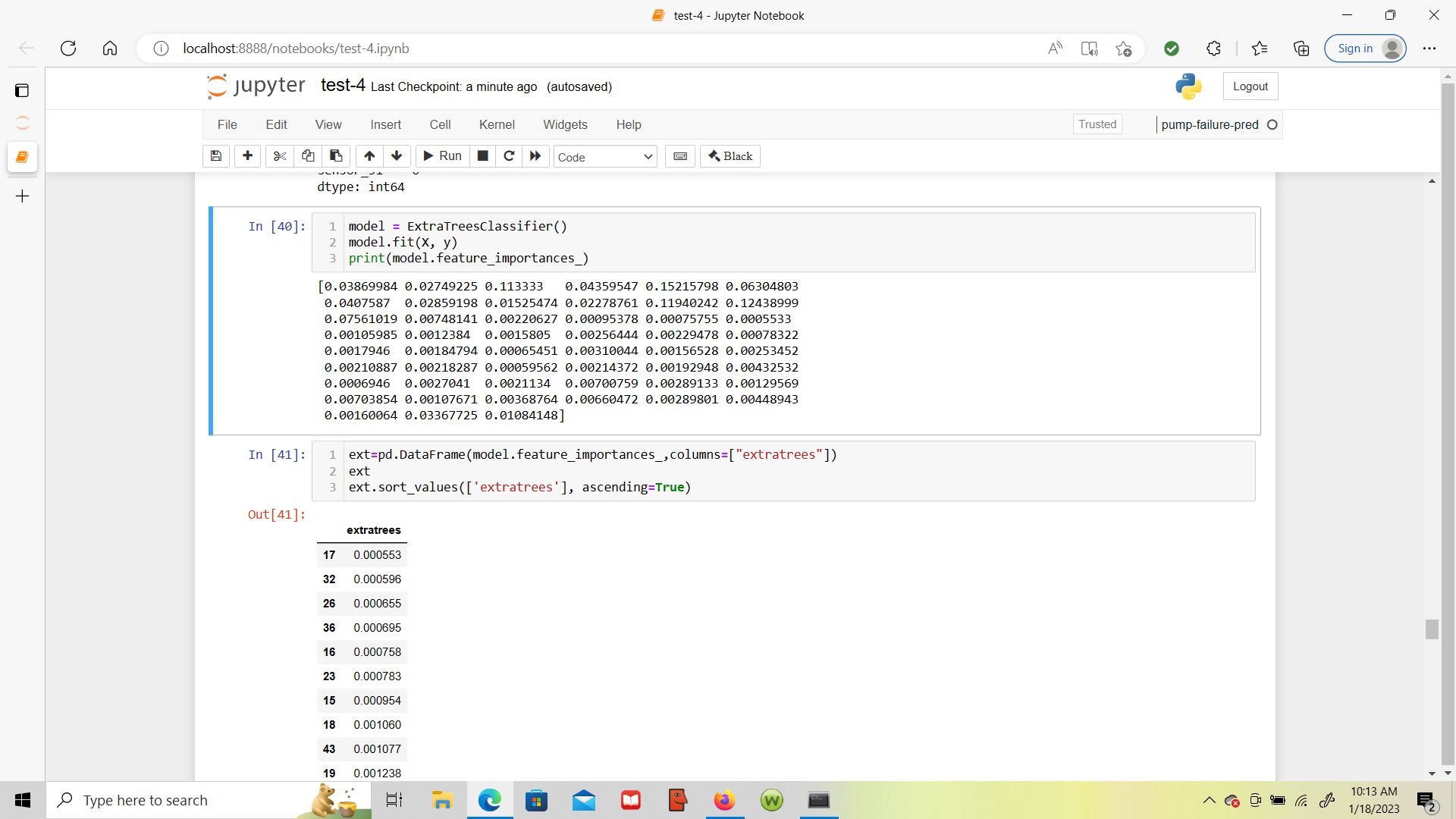
Task: Open the Cell menu
Action: pyautogui.click(x=440, y=124)
